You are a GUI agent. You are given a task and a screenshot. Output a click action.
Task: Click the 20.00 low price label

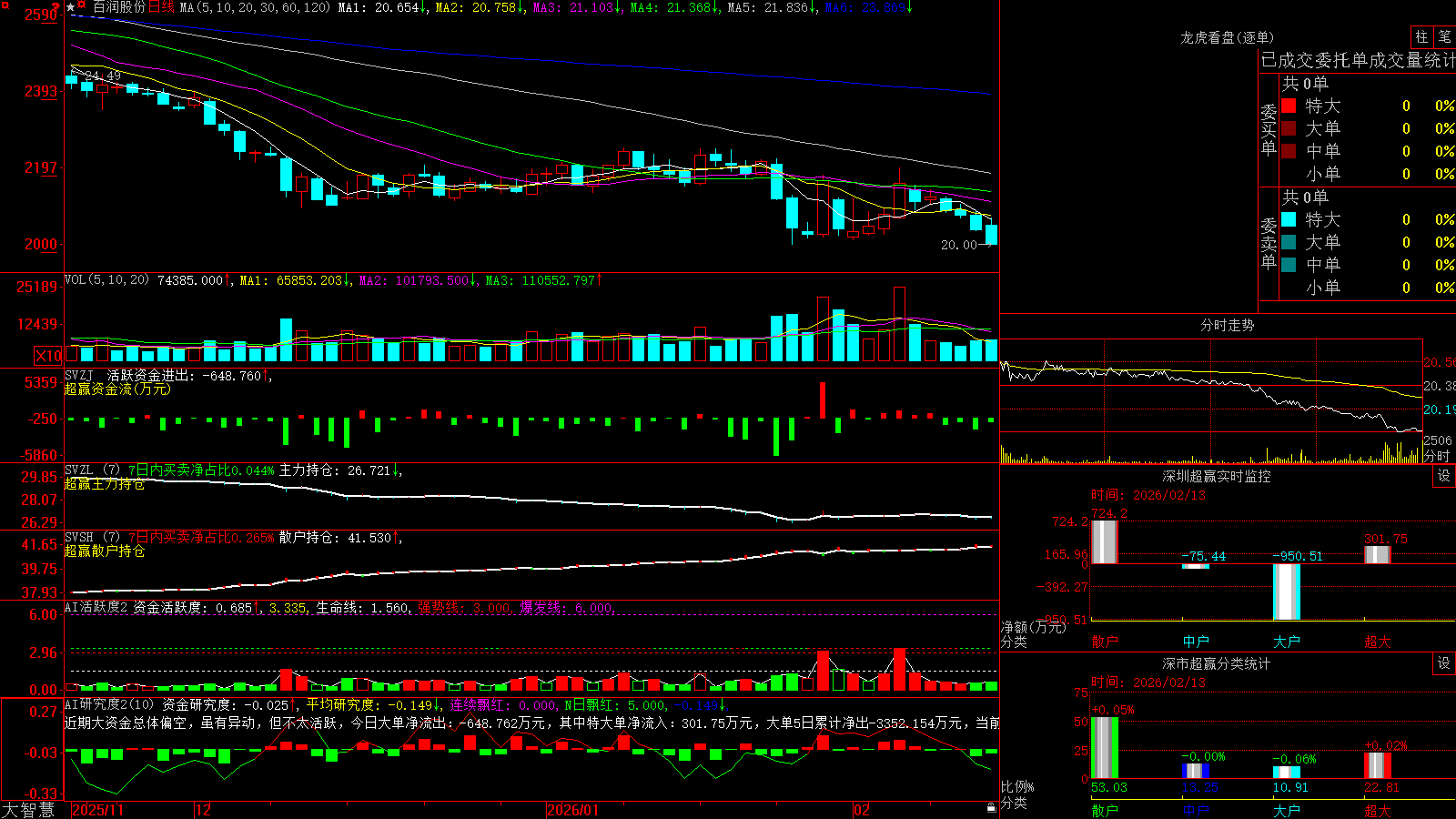click(x=959, y=245)
